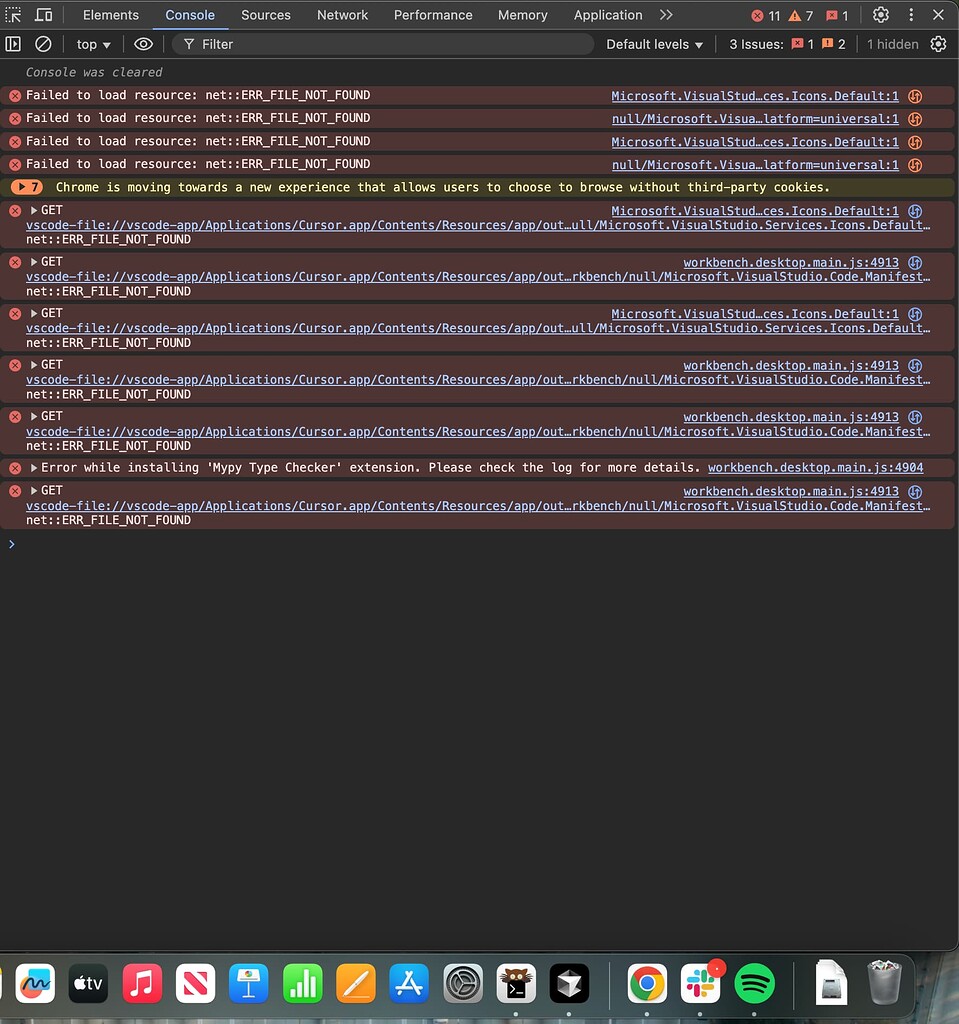This screenshot has width=959, height=1024.
Task: Open DevTools settings gear in top bar
Action: (x=880, y=15)
